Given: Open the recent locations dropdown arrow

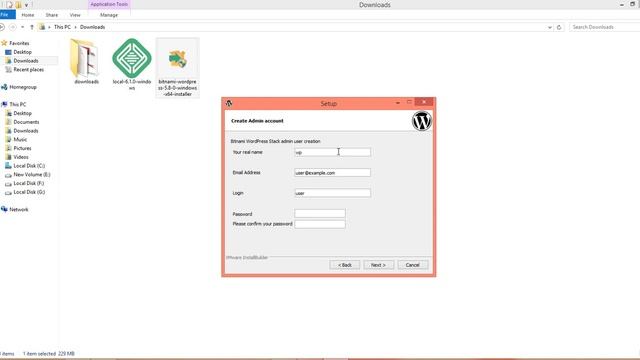Looking at the screenshot, I should 22,27.
